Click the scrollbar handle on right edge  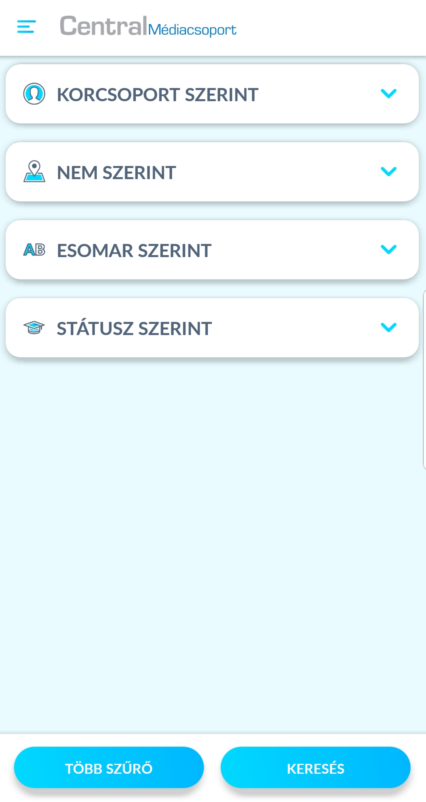point(424,379)
